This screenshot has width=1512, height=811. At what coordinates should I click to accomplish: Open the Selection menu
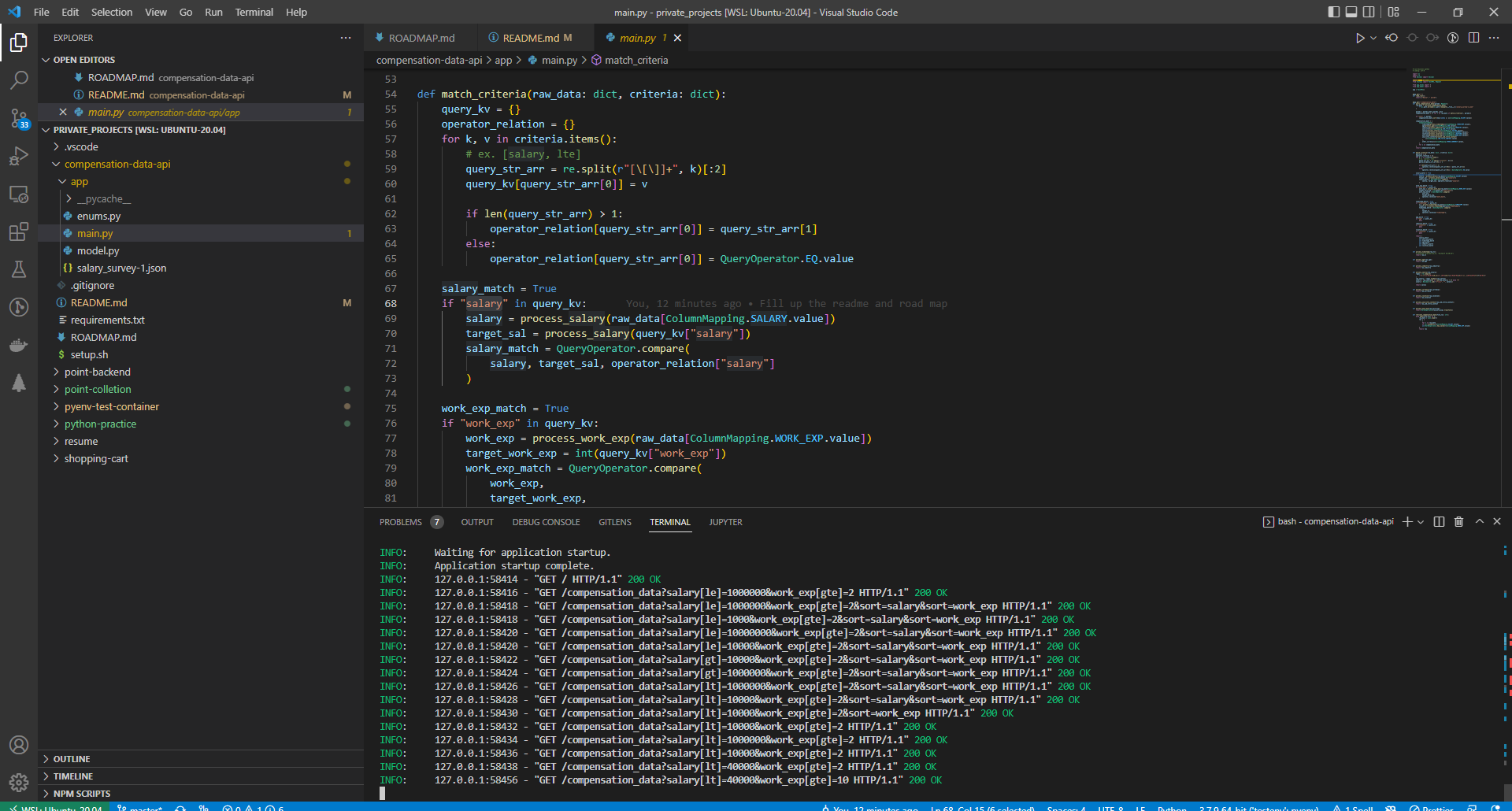tap(112, 12)
